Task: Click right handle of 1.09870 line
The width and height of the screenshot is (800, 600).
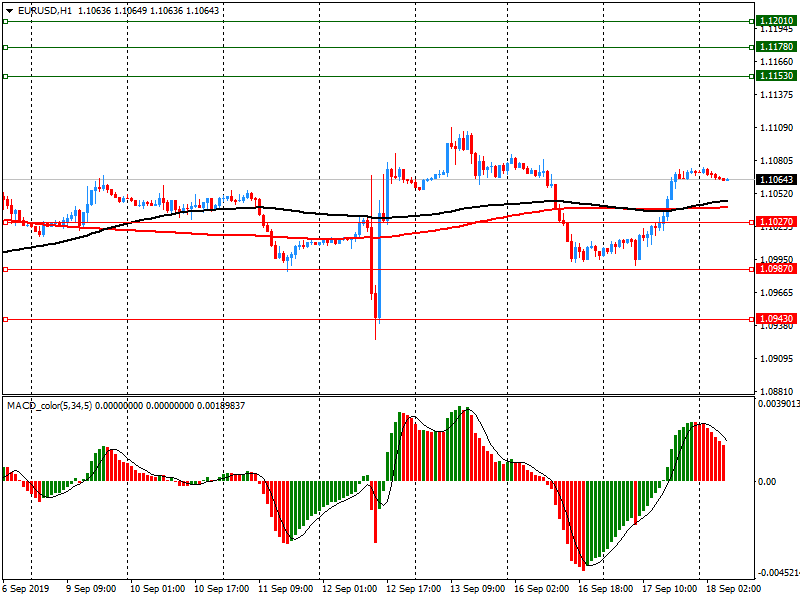Action: pyautogui.click(x=752, y=269)
